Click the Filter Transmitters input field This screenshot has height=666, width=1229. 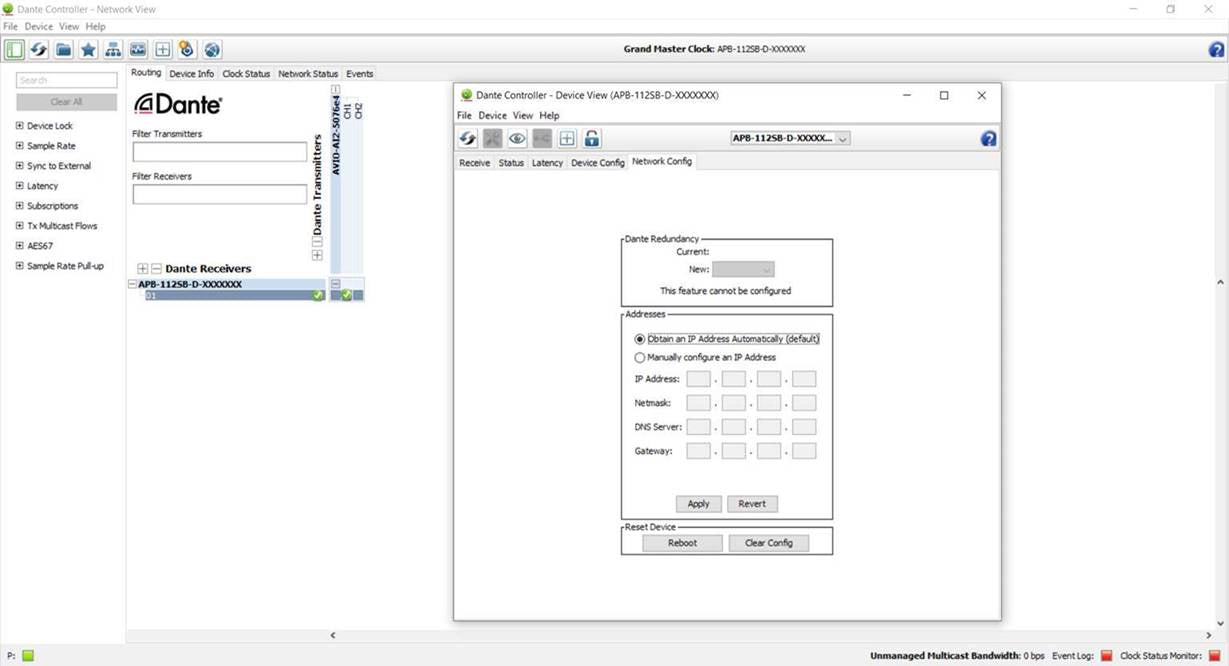click(x=219, y=152)
